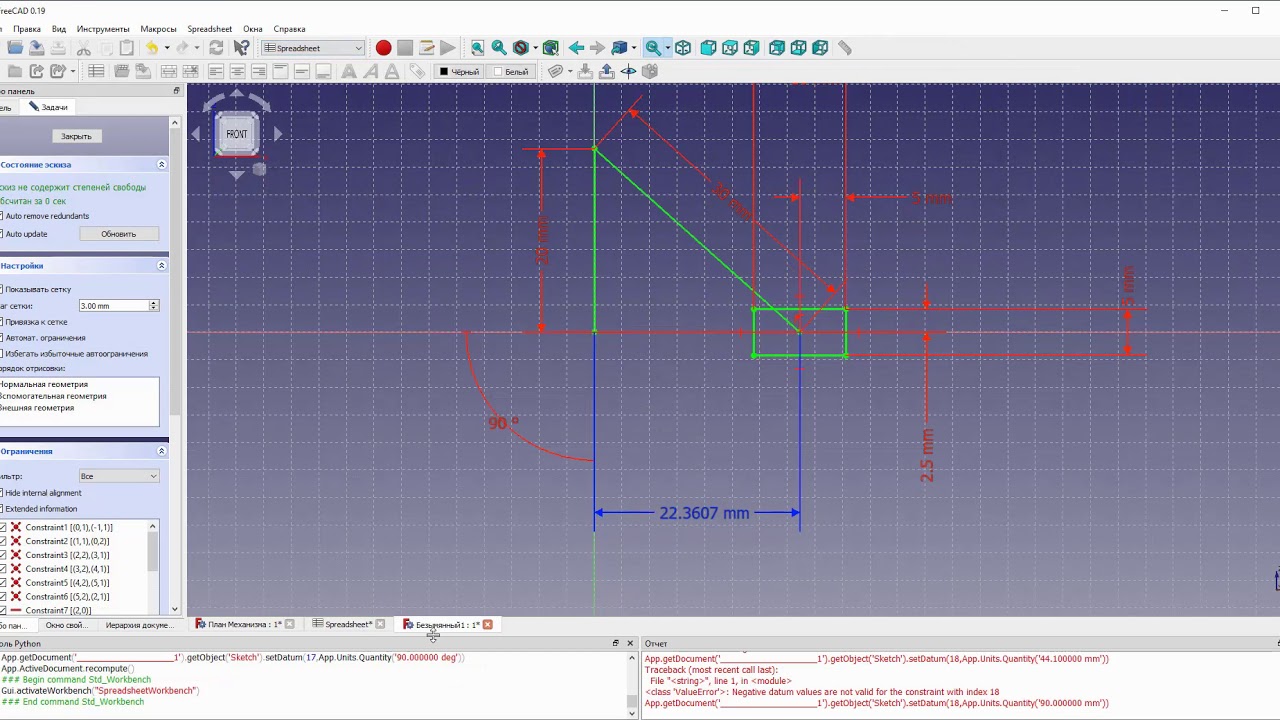Toggle Auto update checkbox
This screenshot has height=720, width=1280.
click(x=2, y=234)
